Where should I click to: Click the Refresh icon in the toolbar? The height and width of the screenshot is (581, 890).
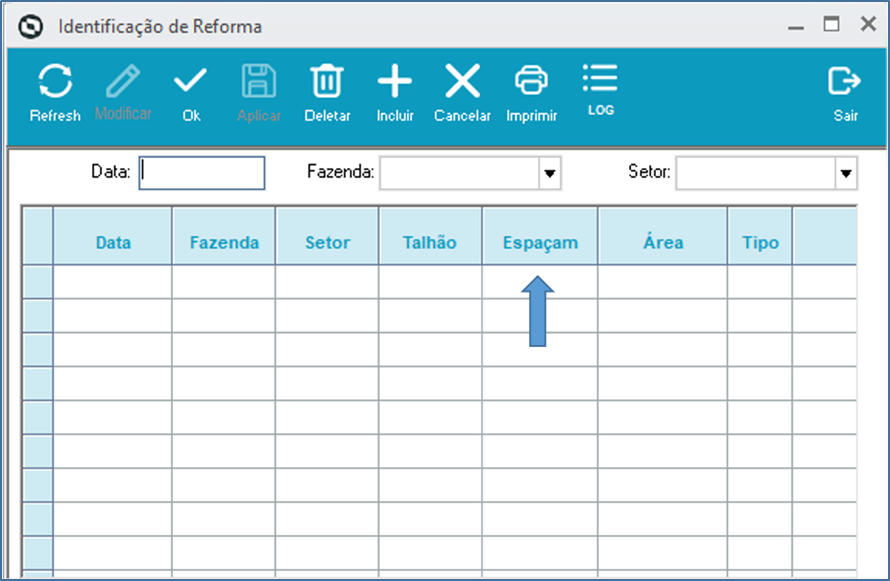[x=55, y=81]
